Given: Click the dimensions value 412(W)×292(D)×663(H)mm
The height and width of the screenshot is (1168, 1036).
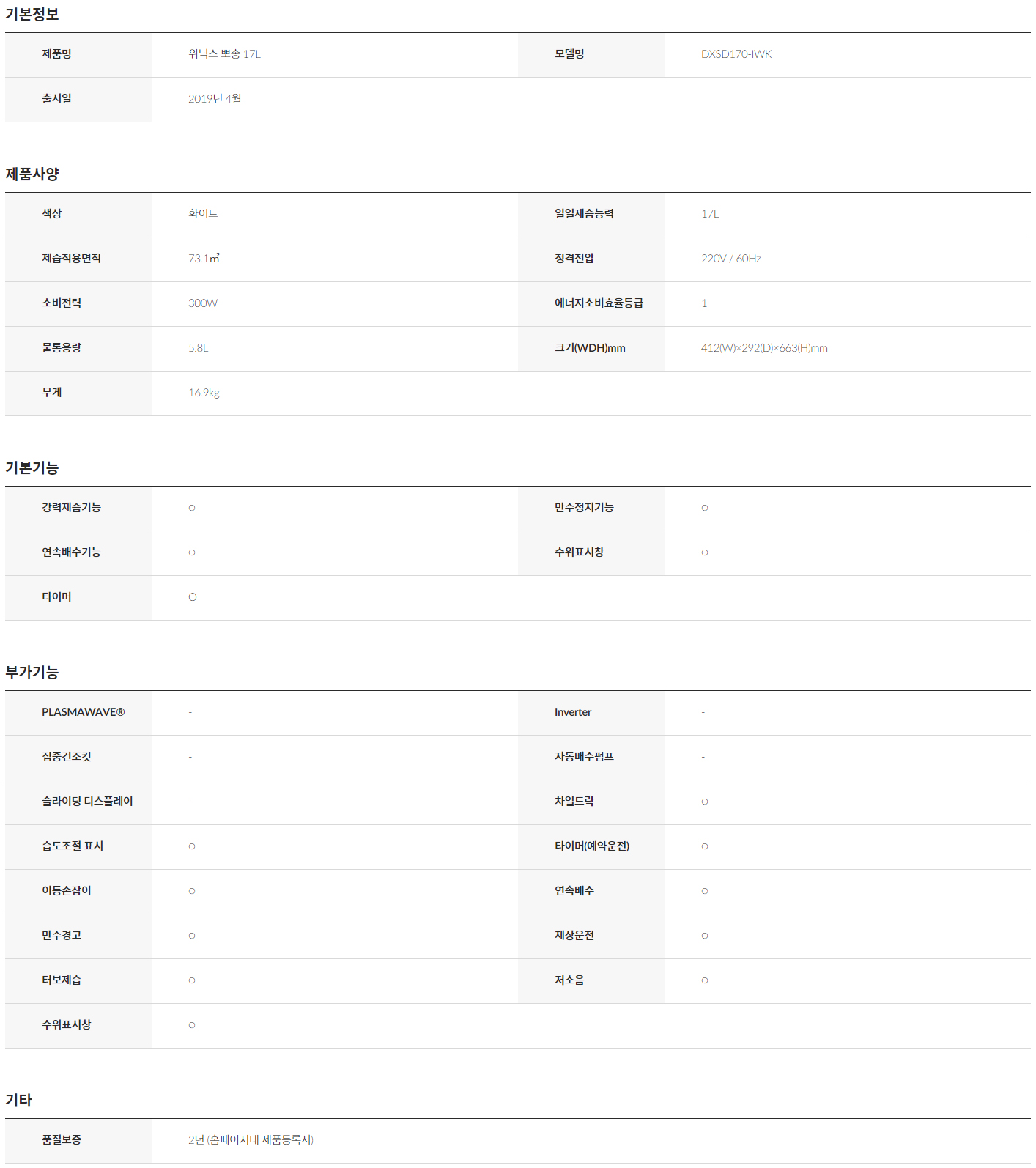Looking at the screenshot, I should tap(764, 348).
